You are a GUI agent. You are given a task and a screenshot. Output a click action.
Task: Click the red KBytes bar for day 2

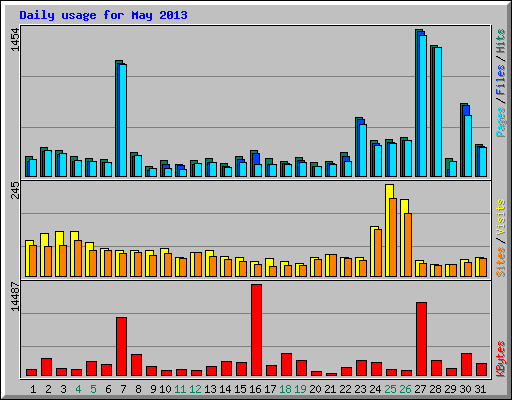(x=46, y=367)
